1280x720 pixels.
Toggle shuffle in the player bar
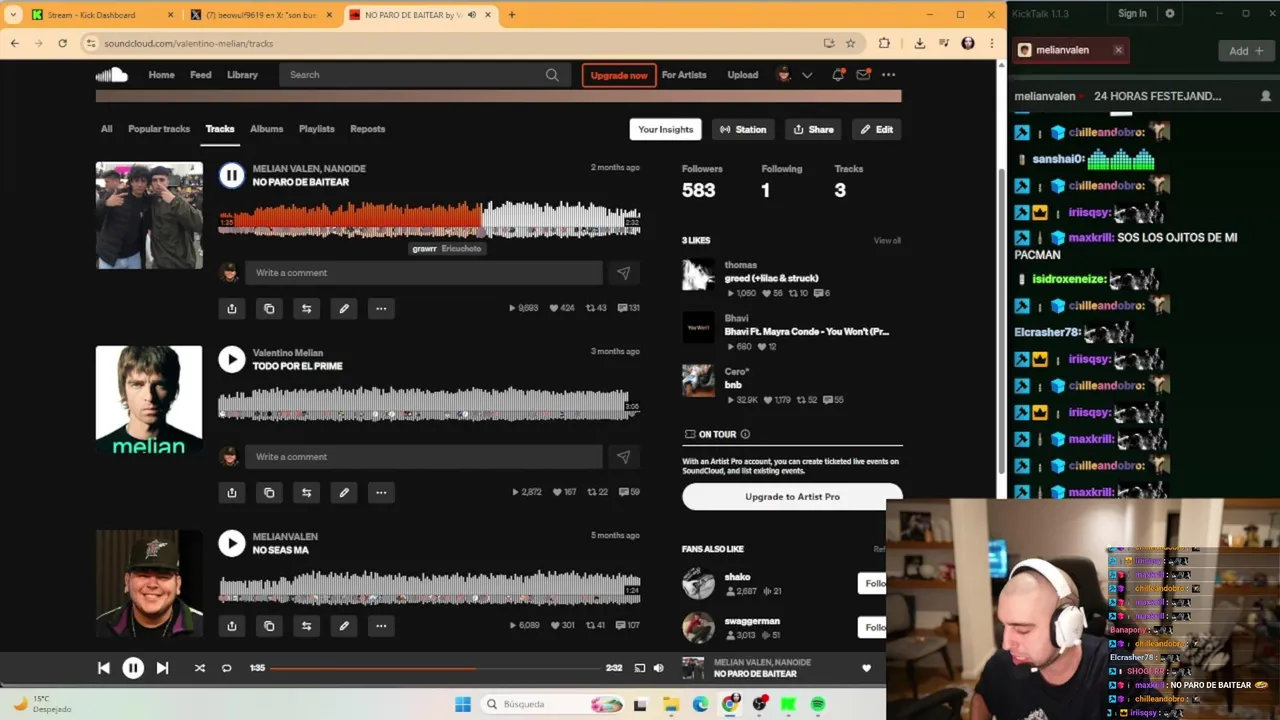coord(199,668)
